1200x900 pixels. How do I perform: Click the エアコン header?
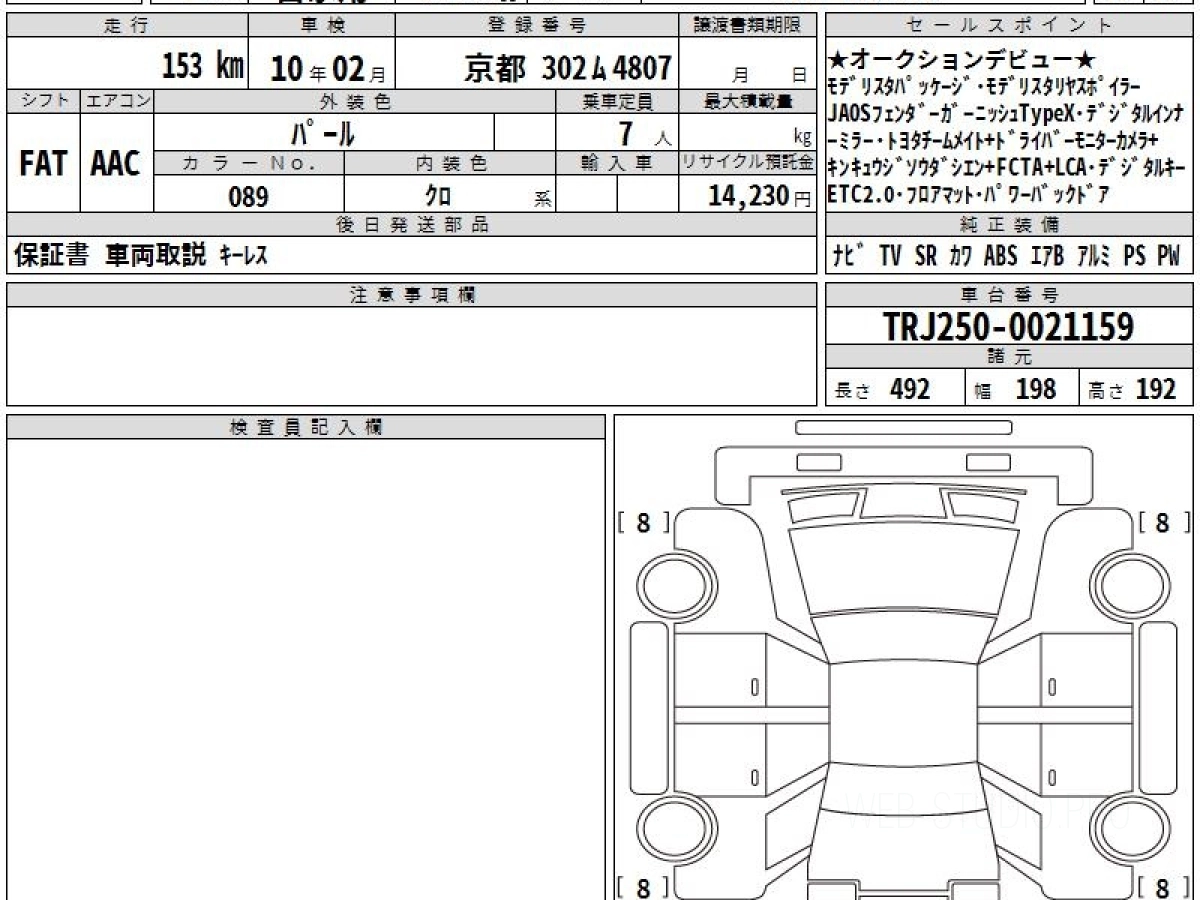117,101
